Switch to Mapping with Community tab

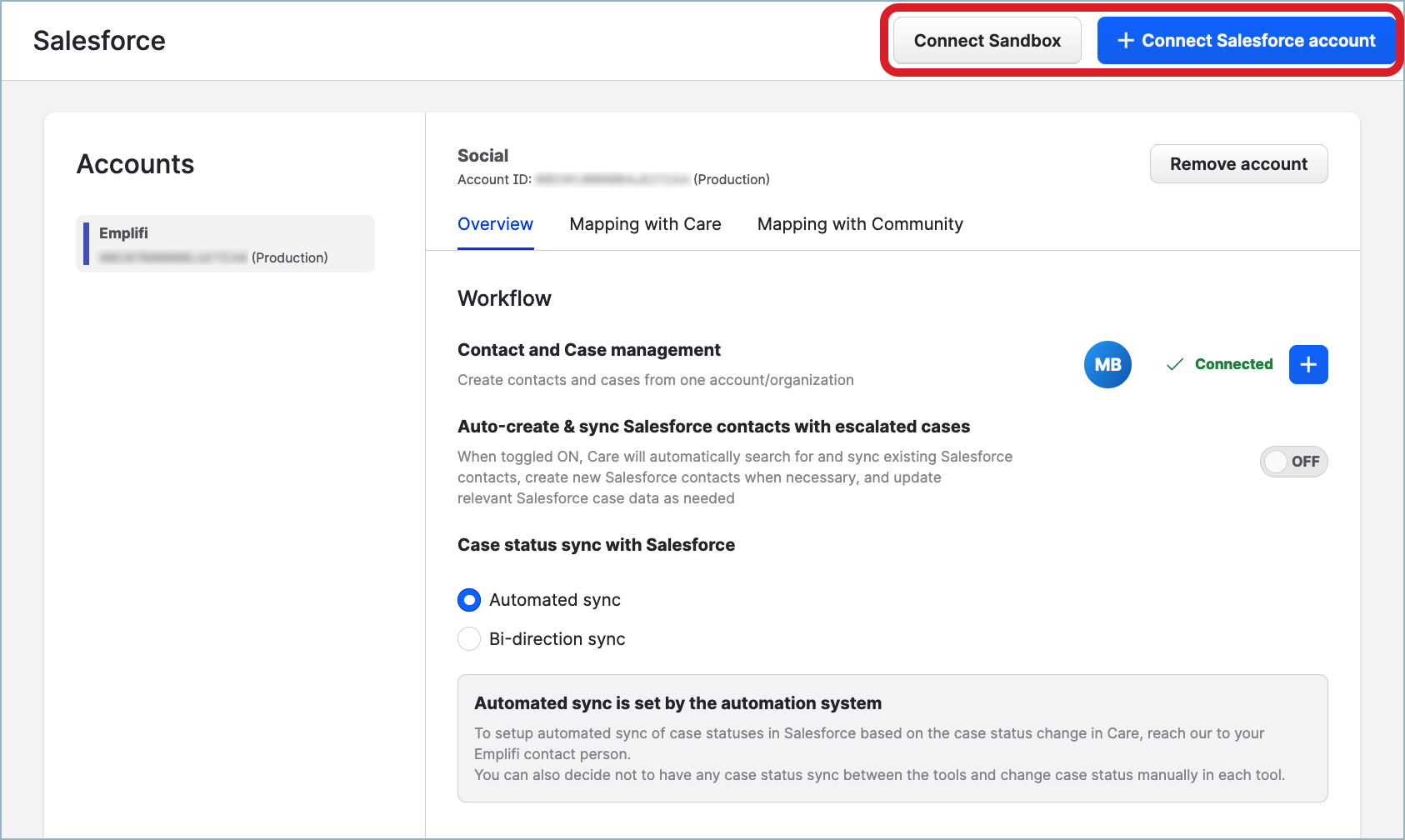(860, 224)
